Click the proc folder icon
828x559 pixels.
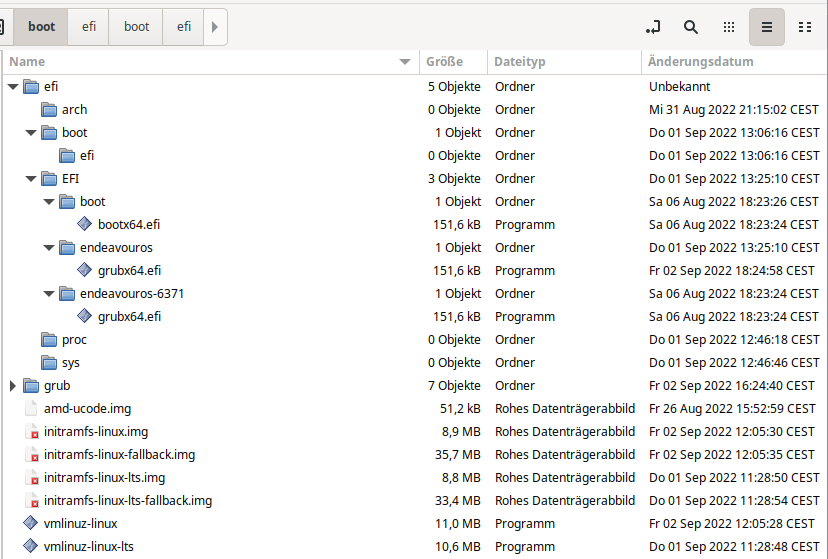[x=49, y=340]
